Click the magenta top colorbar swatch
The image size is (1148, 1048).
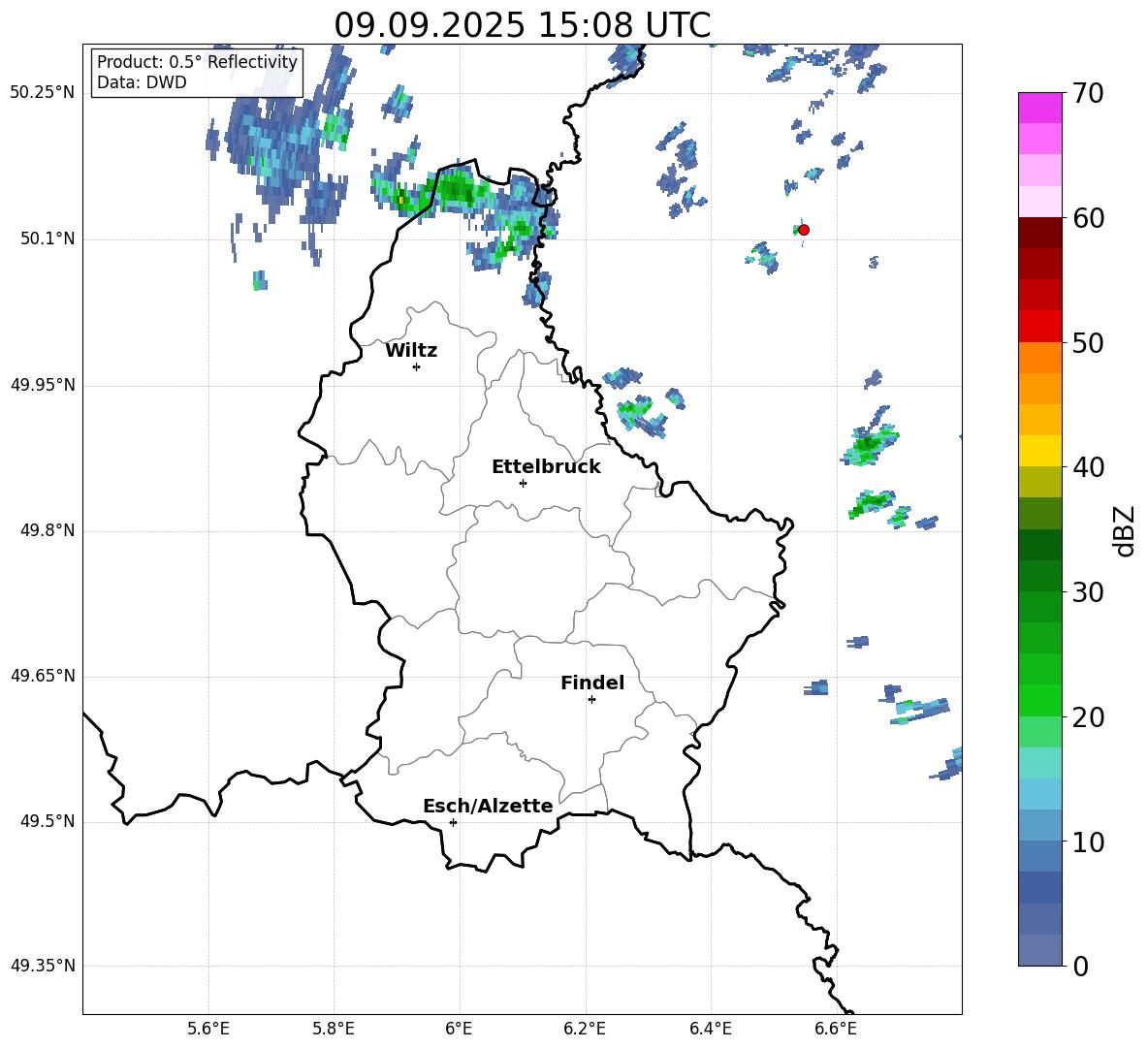pyautogui.click(x=1040, y=109)
